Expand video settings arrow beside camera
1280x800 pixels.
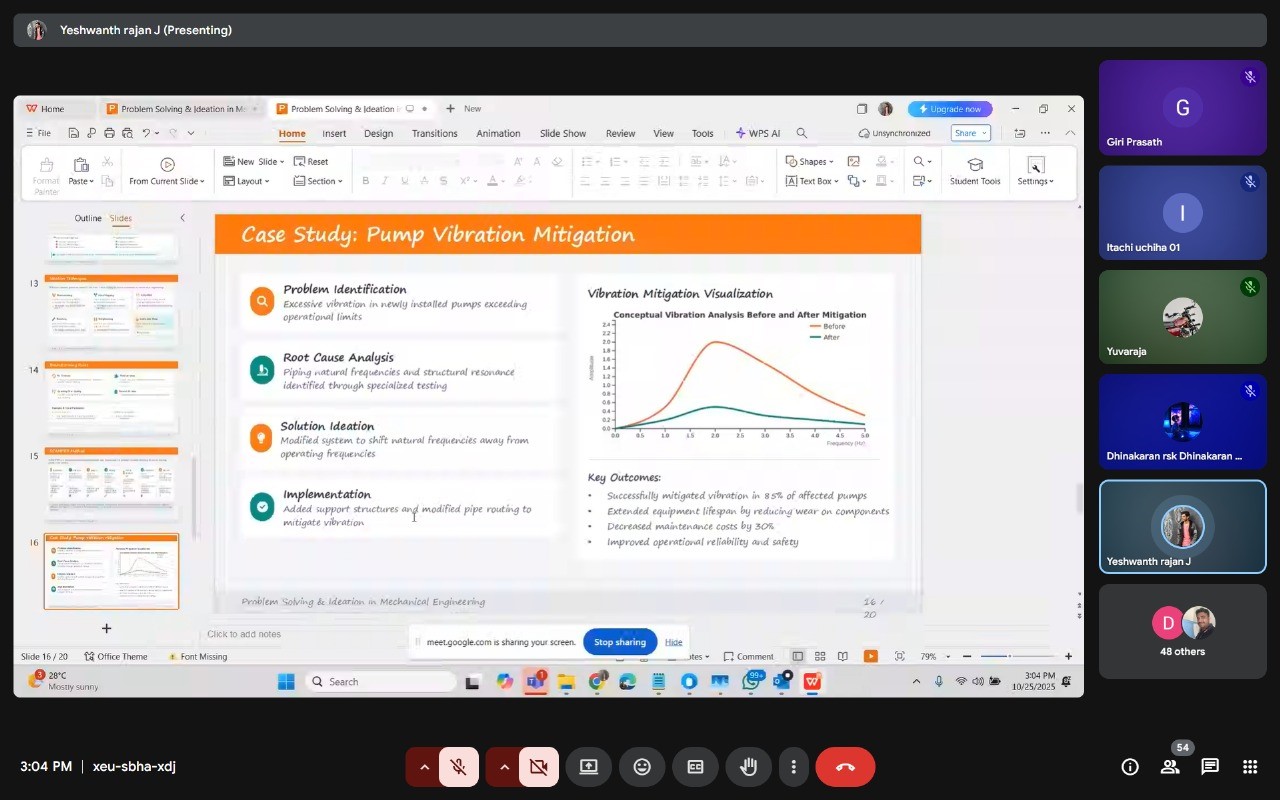[x=504, y=767]
